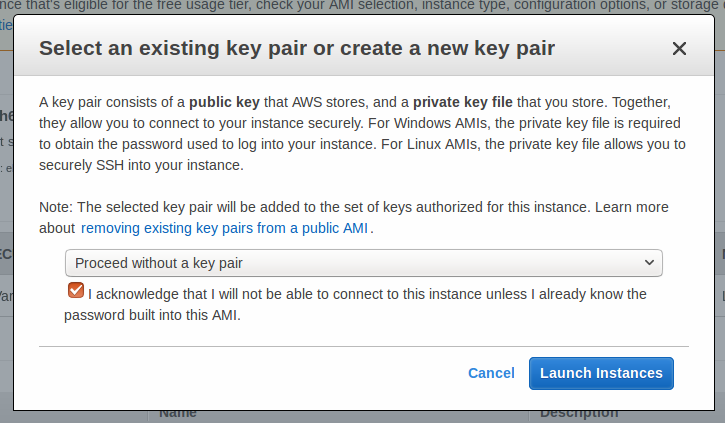The height and width of the screenshot is (423, 725).
Task: Click dimmed free usage tier text above dialog
Action: tap(300, 6)
